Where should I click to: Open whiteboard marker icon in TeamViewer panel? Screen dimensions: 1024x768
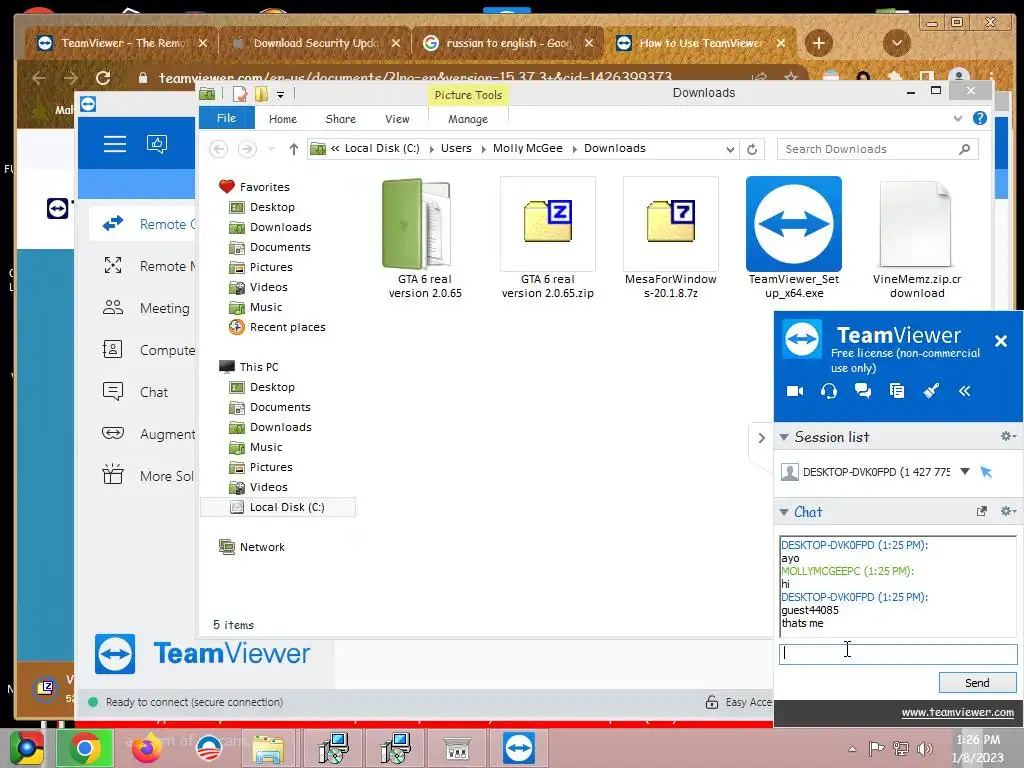click(931, 391)
